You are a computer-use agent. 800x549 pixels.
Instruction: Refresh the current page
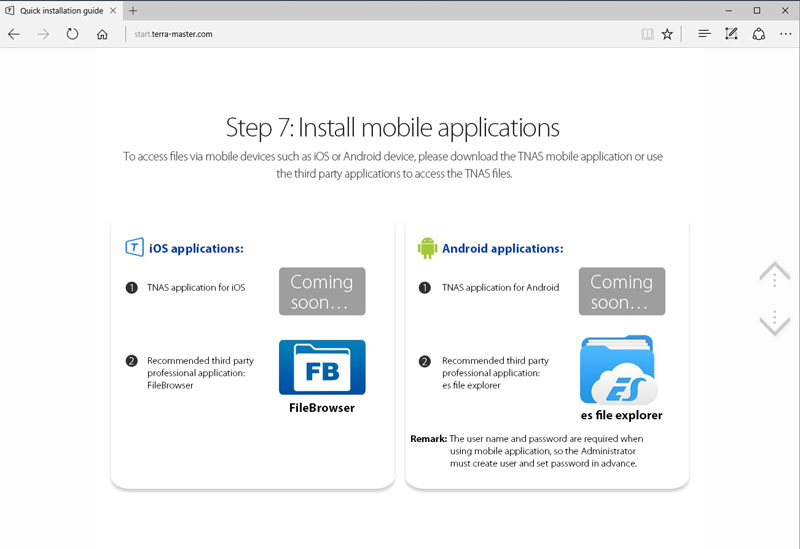(72, 34)
